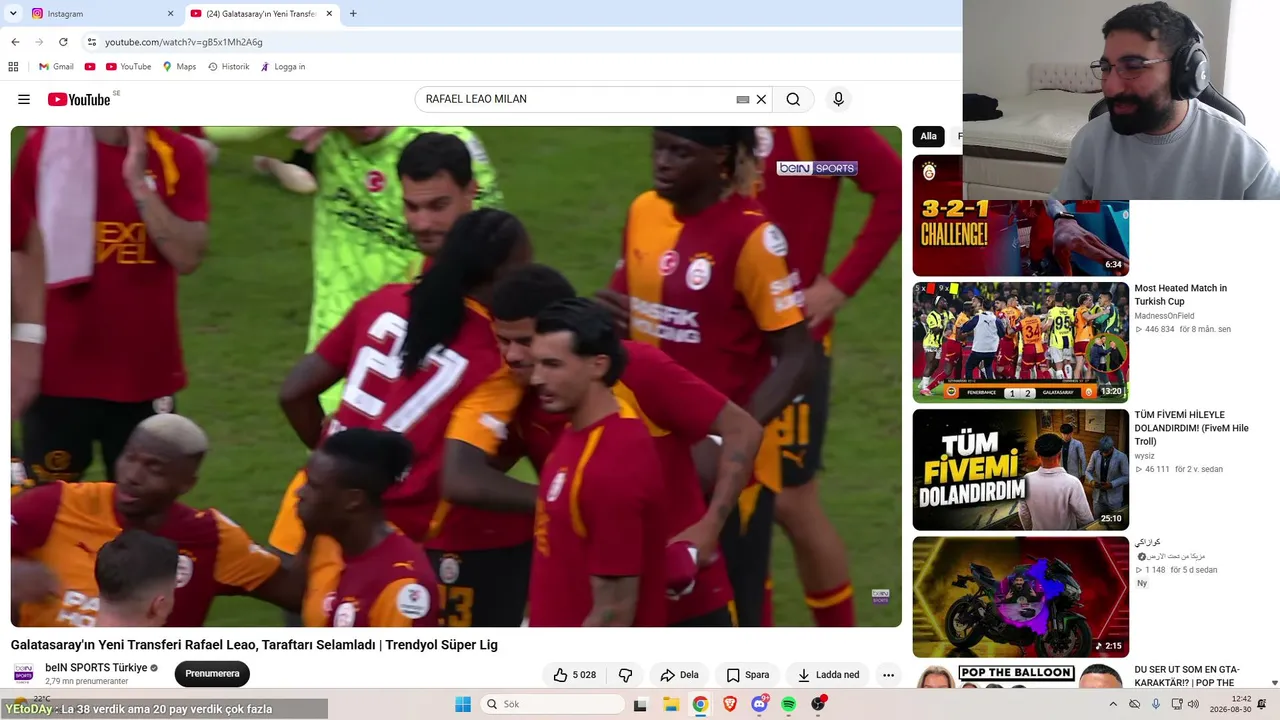Click the Windows taskbar search box
Image resolution: width=1280 pixels, height=720 pixels.
[552, 704]
